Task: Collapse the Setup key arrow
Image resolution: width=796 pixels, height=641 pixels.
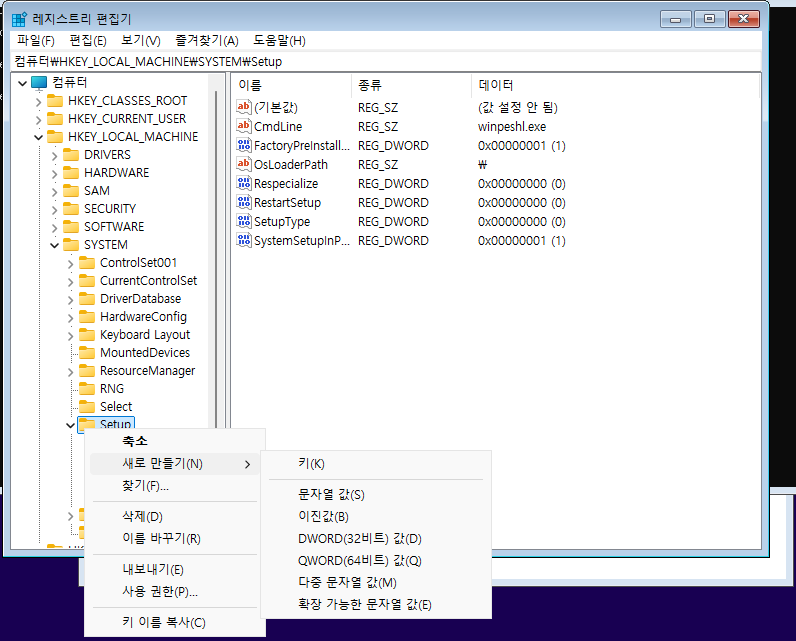Action: [70, 425]
